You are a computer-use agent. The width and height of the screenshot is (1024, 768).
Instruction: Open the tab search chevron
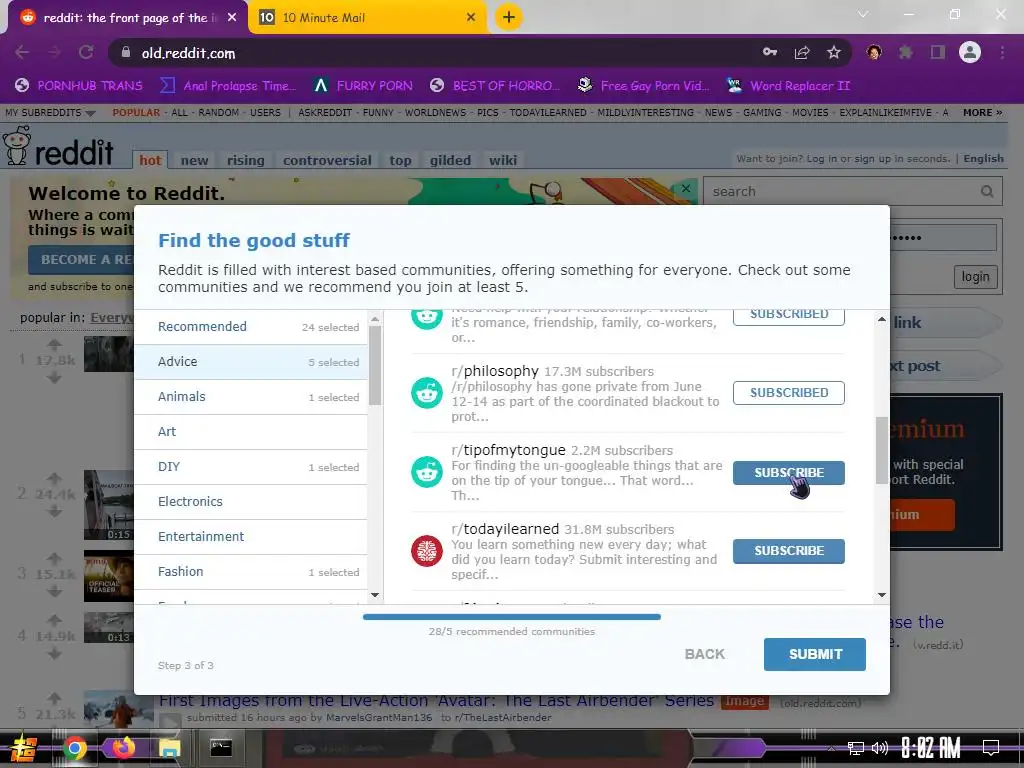coord(863,14)
